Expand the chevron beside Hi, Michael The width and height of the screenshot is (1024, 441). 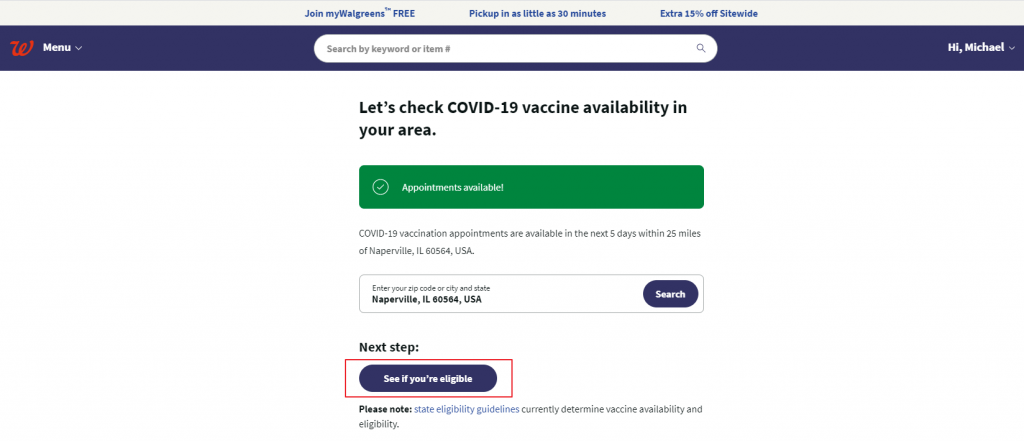click(1011, 48)
